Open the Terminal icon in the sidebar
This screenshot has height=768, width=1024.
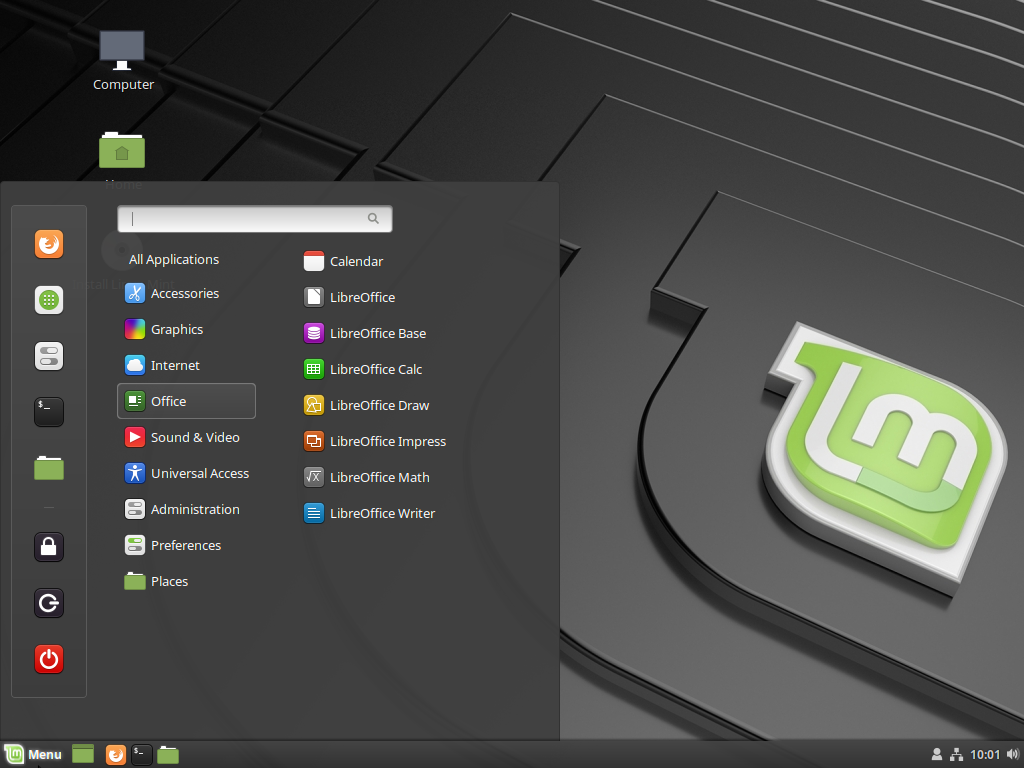[x=48, y=412]
